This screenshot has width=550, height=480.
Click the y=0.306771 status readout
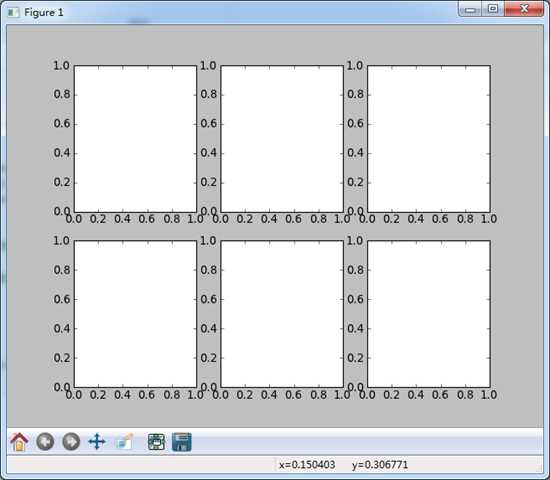(x=380, y=465)
